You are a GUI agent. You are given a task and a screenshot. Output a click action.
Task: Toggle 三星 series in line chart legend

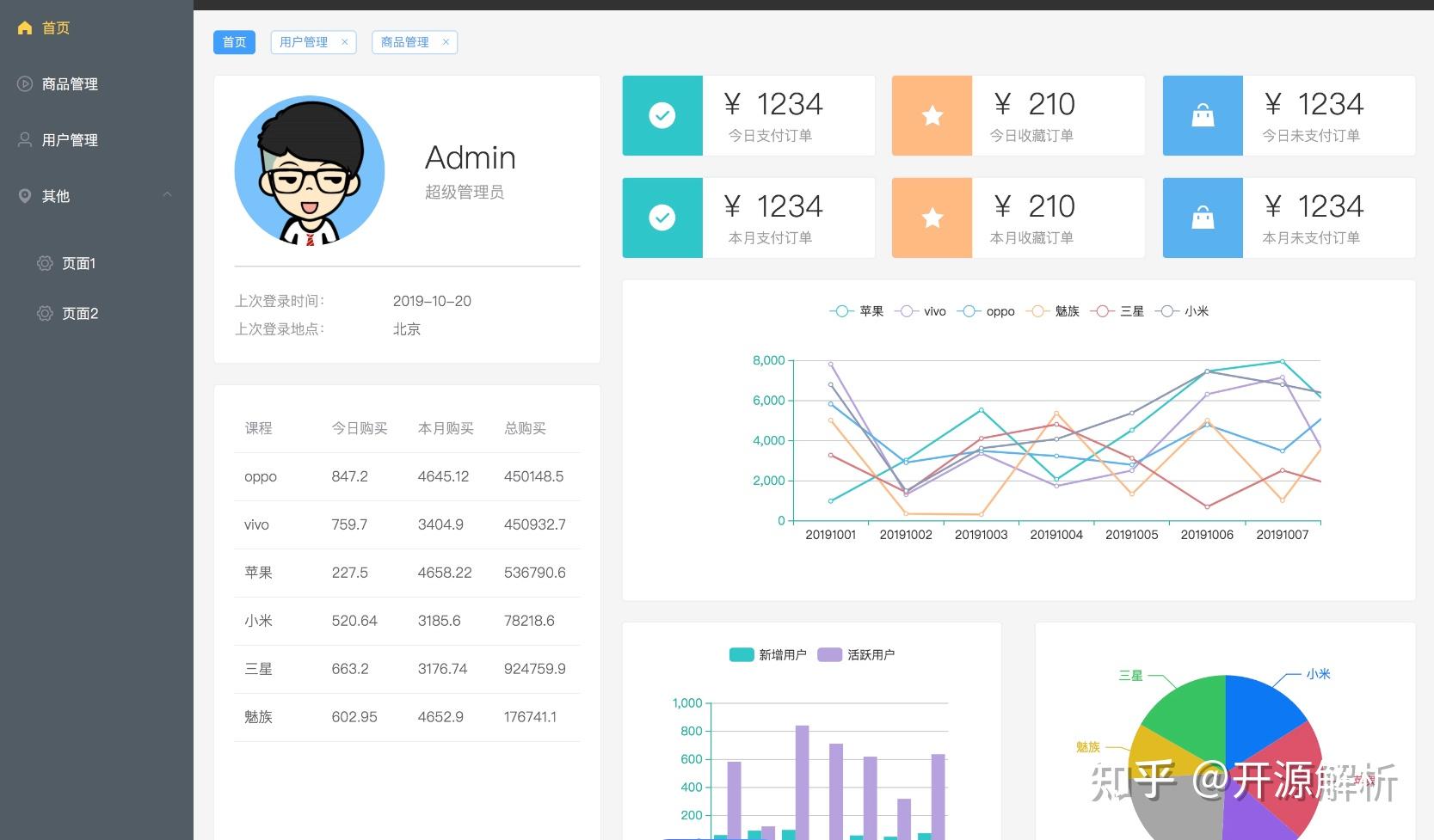coord(1117,311)
